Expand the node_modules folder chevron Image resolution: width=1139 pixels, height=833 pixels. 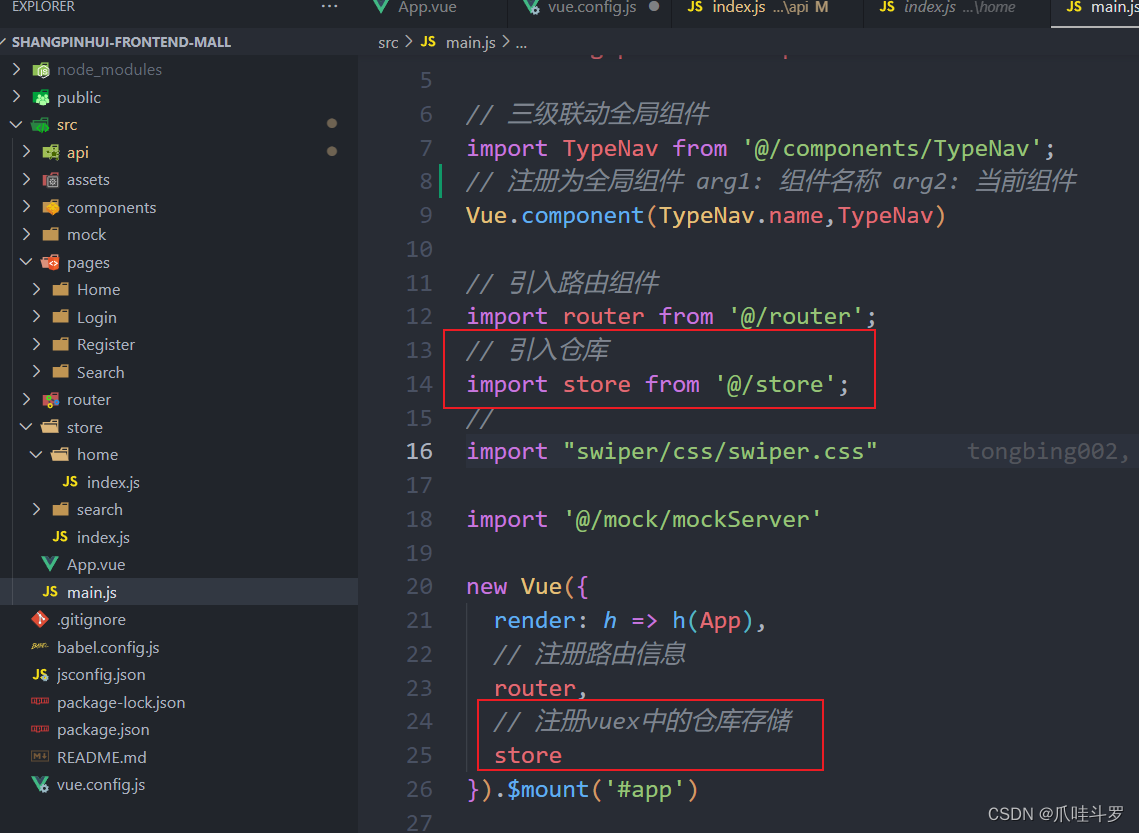(x=17, y=70)
